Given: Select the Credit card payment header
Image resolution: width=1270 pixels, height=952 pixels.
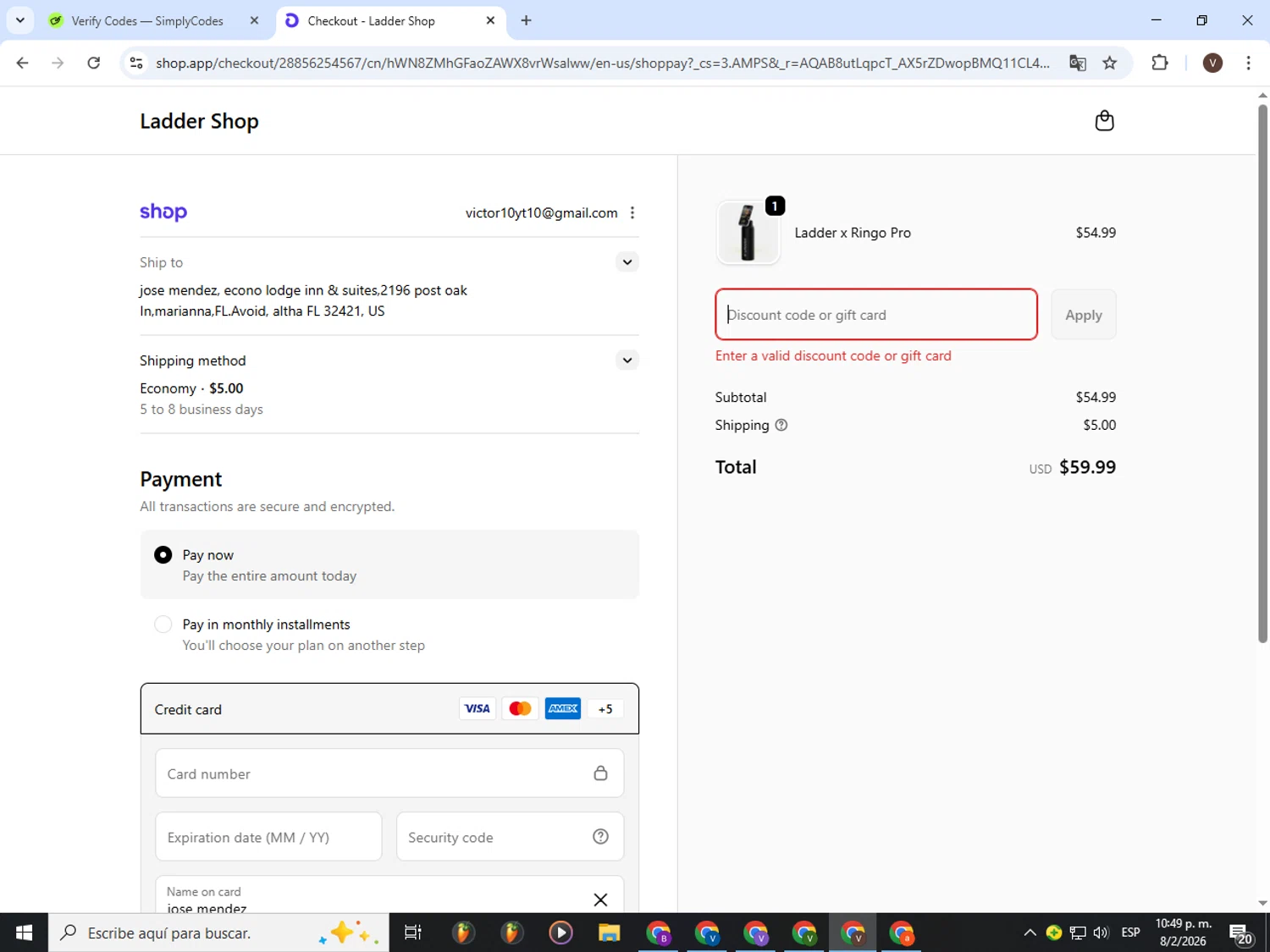Looking at the screenshot, I should 389,709.
